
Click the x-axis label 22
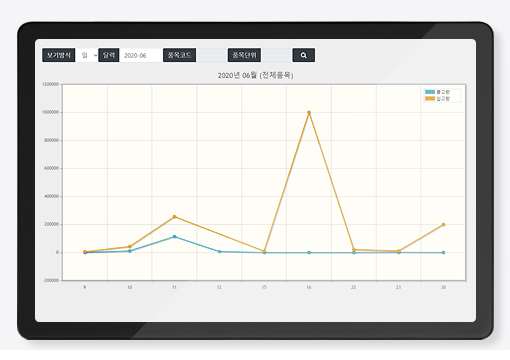click(354, 287)
